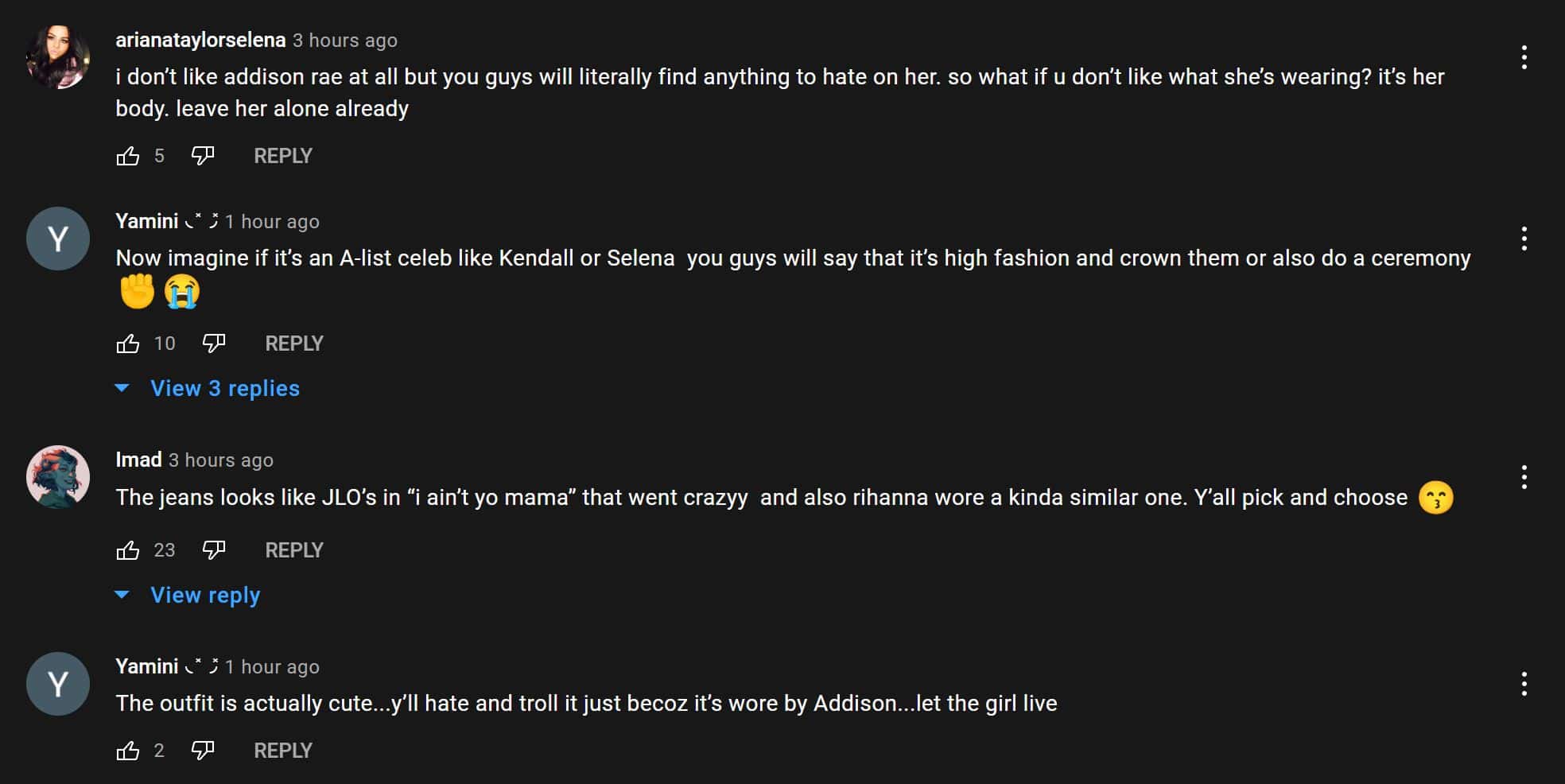Viewport: 1565px width, 784px height.
Task: Open options menu for arianataylorselena's comment
Action: point(1524,57)
